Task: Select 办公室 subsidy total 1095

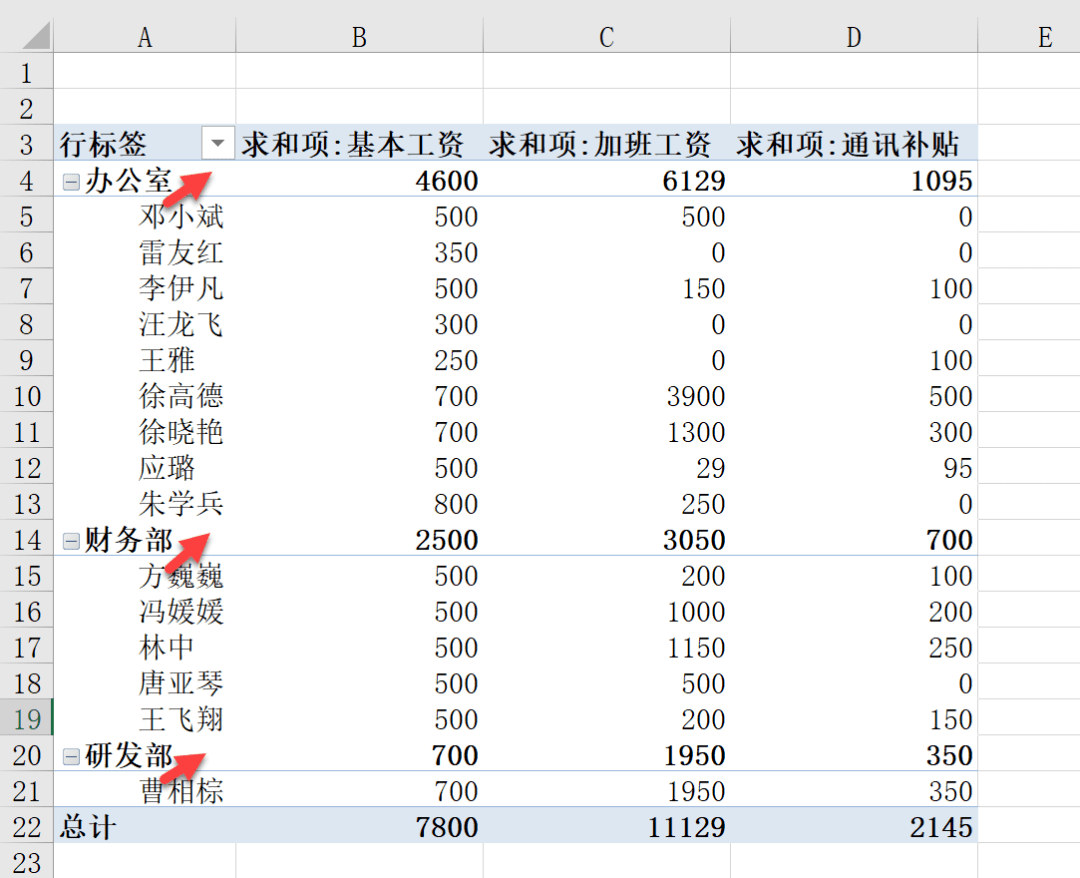Action: 854,180
